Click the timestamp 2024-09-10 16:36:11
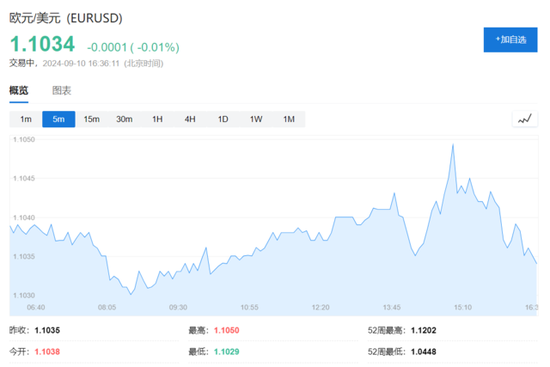 tap(81, 64)
